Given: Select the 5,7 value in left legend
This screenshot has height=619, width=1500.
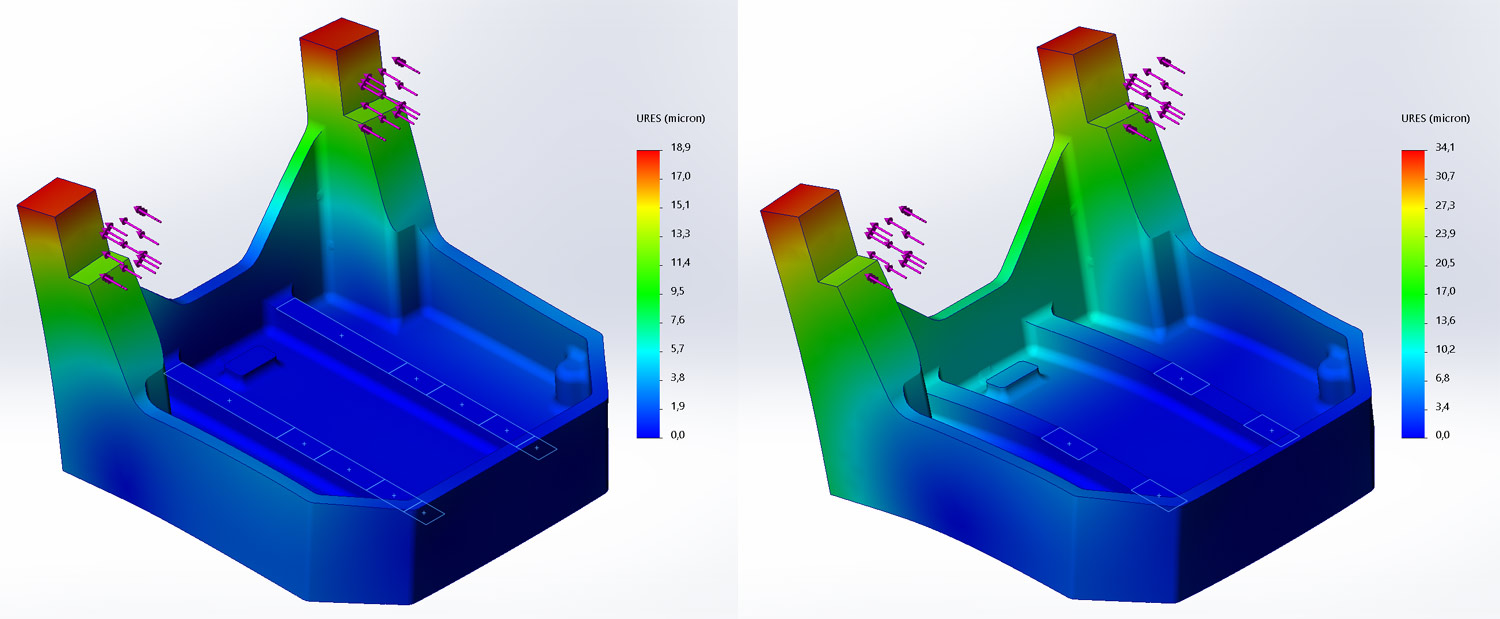Looking at the screenshot, I should coord(679,349).
